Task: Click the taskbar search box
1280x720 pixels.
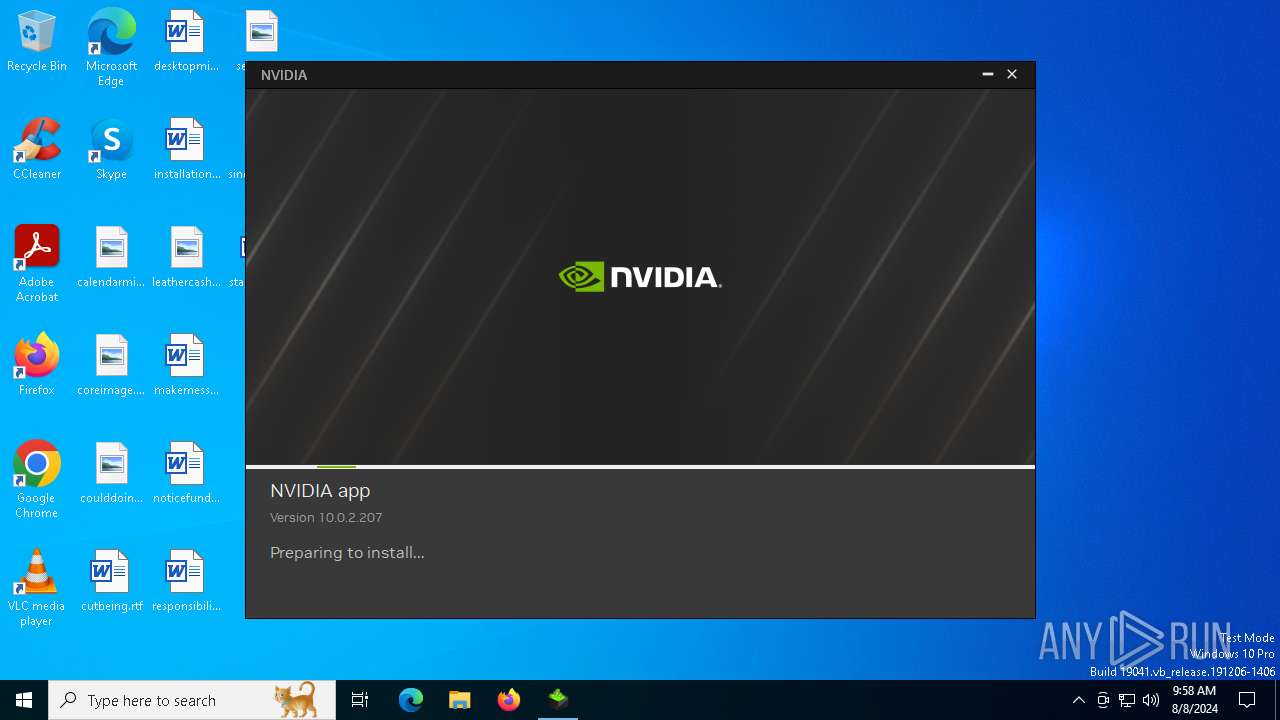Action: coord(192,700)
